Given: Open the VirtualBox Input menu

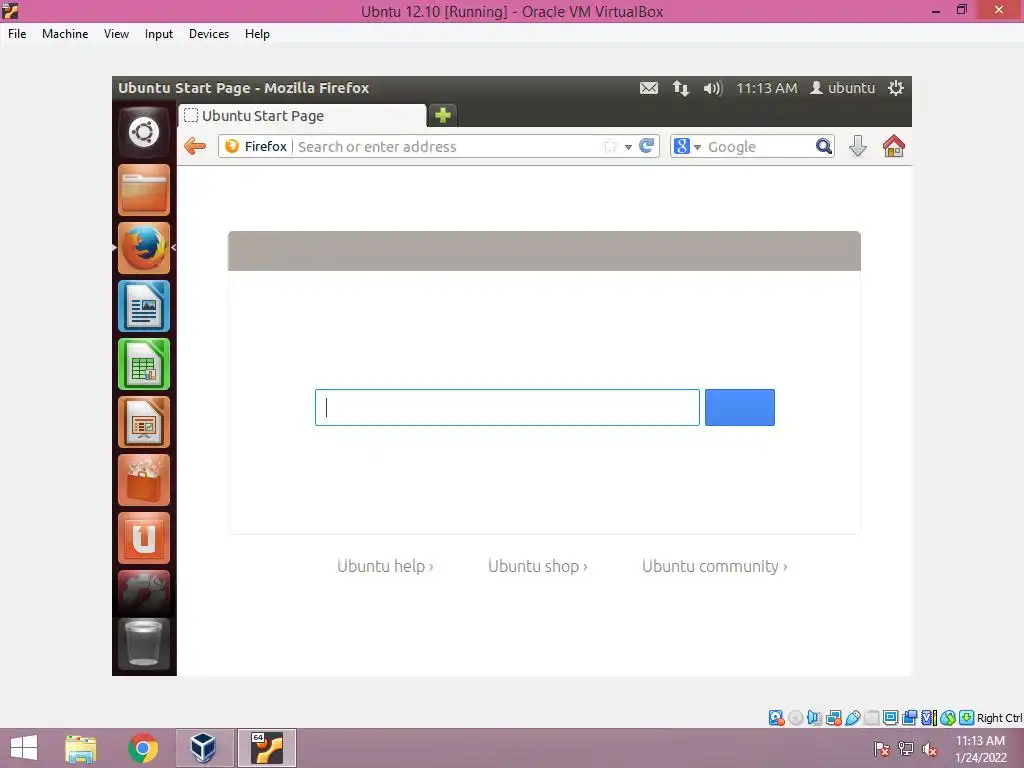Looking at the screenshot, I should (x=159, y=34).
